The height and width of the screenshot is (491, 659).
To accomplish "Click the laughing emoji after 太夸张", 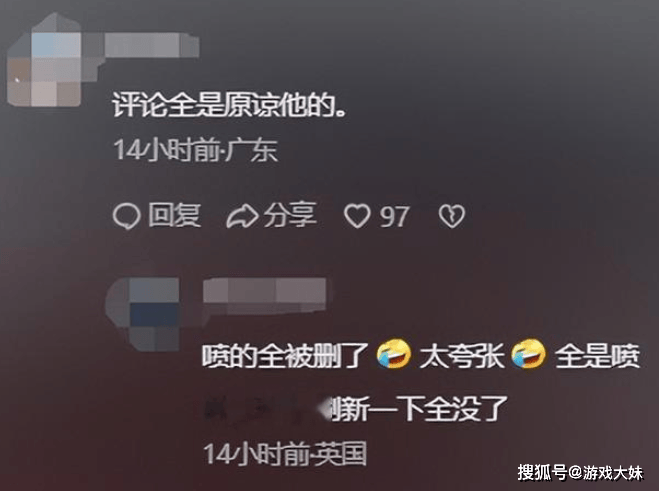I will click(x=529, y=354).
